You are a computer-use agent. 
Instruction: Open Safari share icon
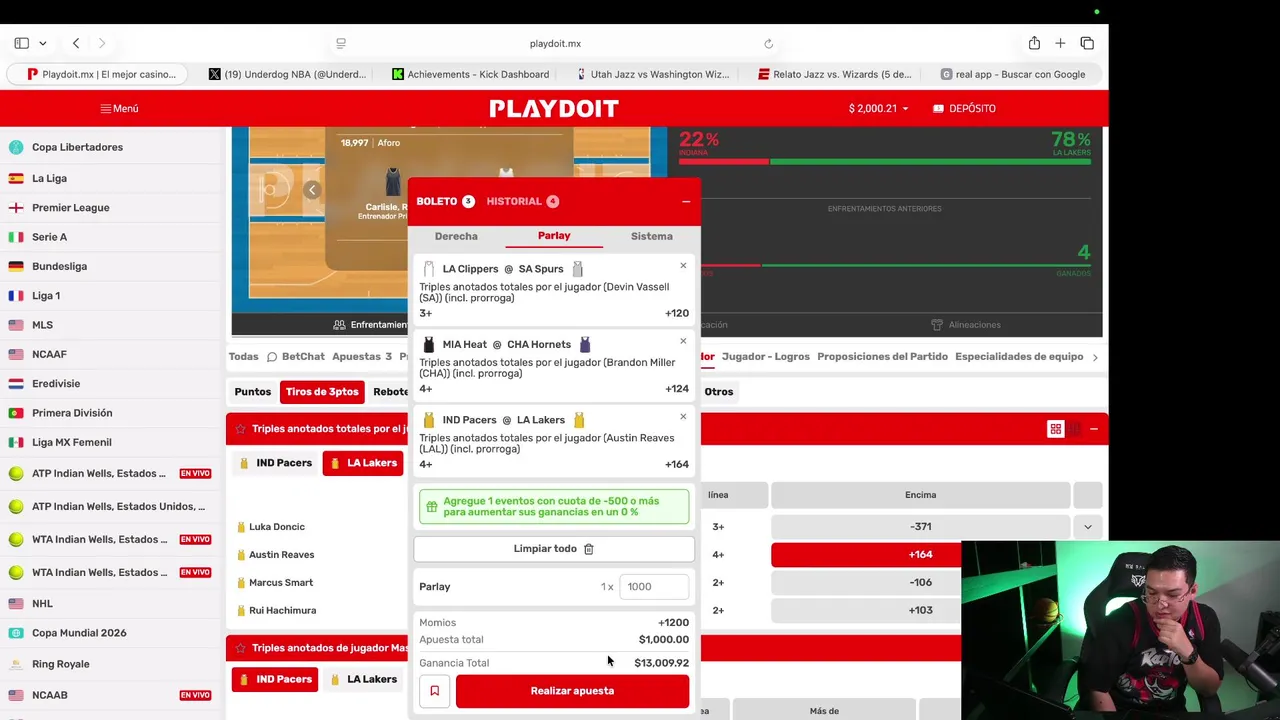[x=1034, y=43]
